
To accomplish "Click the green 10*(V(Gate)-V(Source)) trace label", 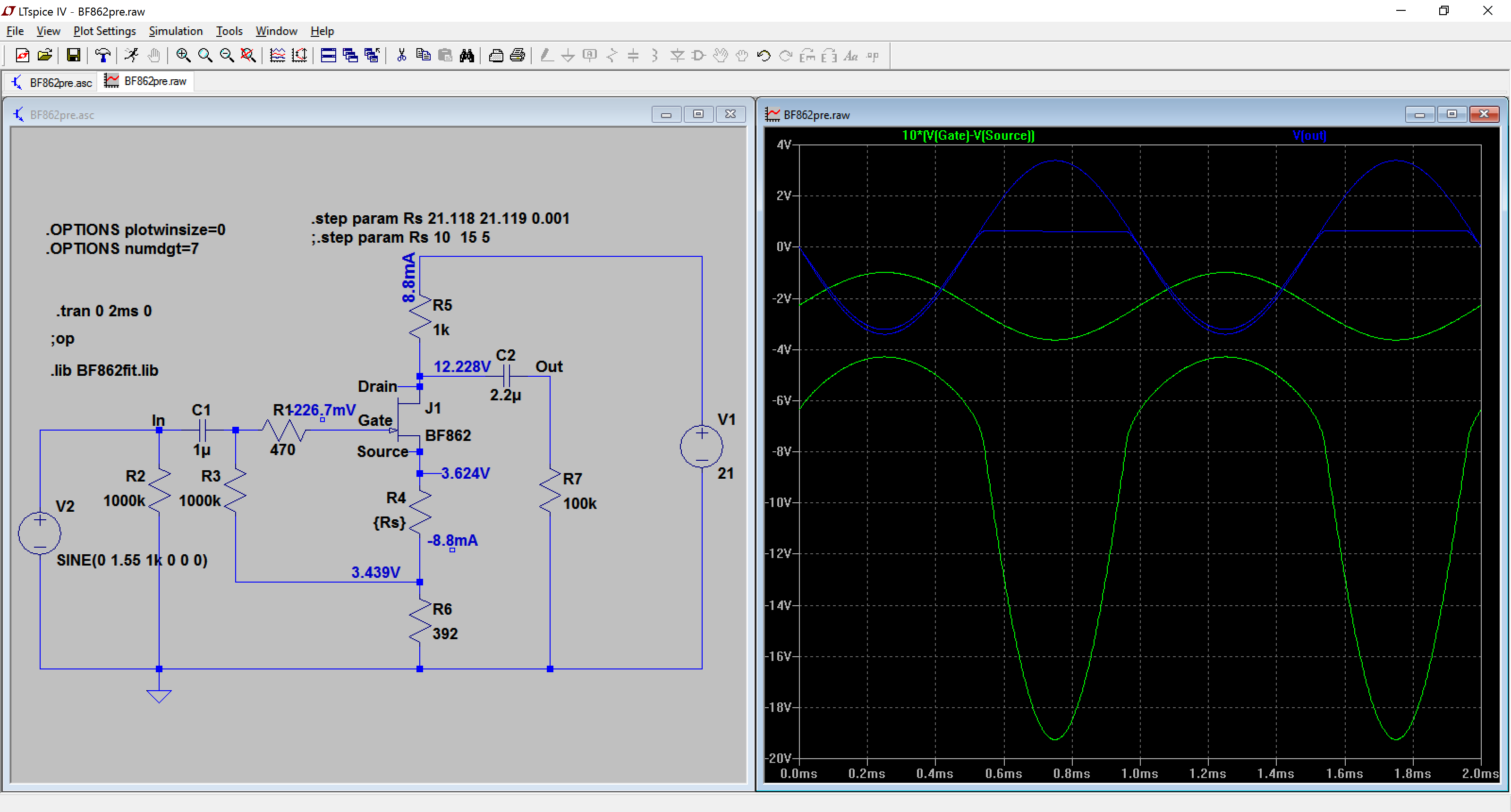I will (968, 135).
